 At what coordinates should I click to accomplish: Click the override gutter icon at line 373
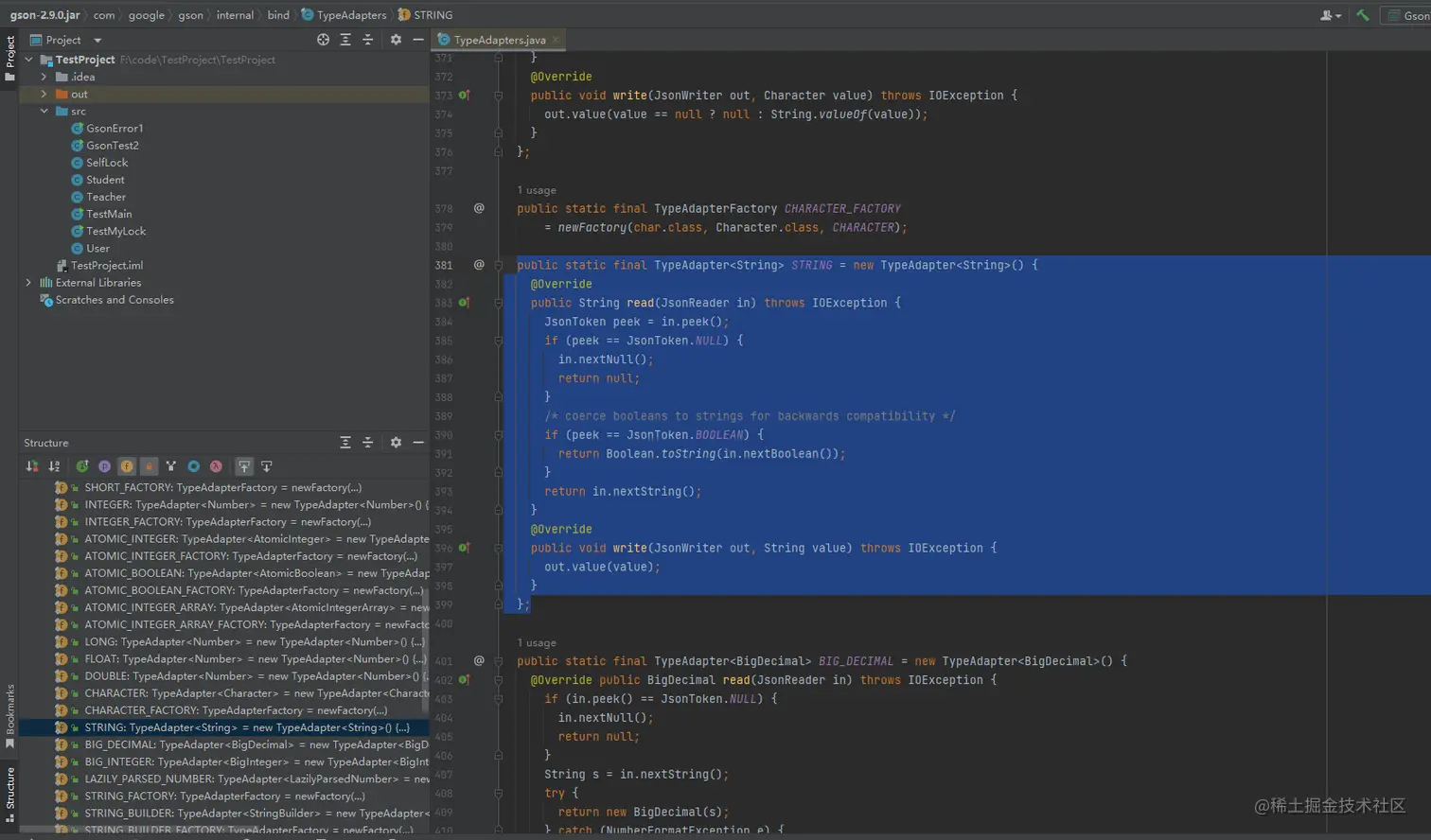tap(465, 96)
